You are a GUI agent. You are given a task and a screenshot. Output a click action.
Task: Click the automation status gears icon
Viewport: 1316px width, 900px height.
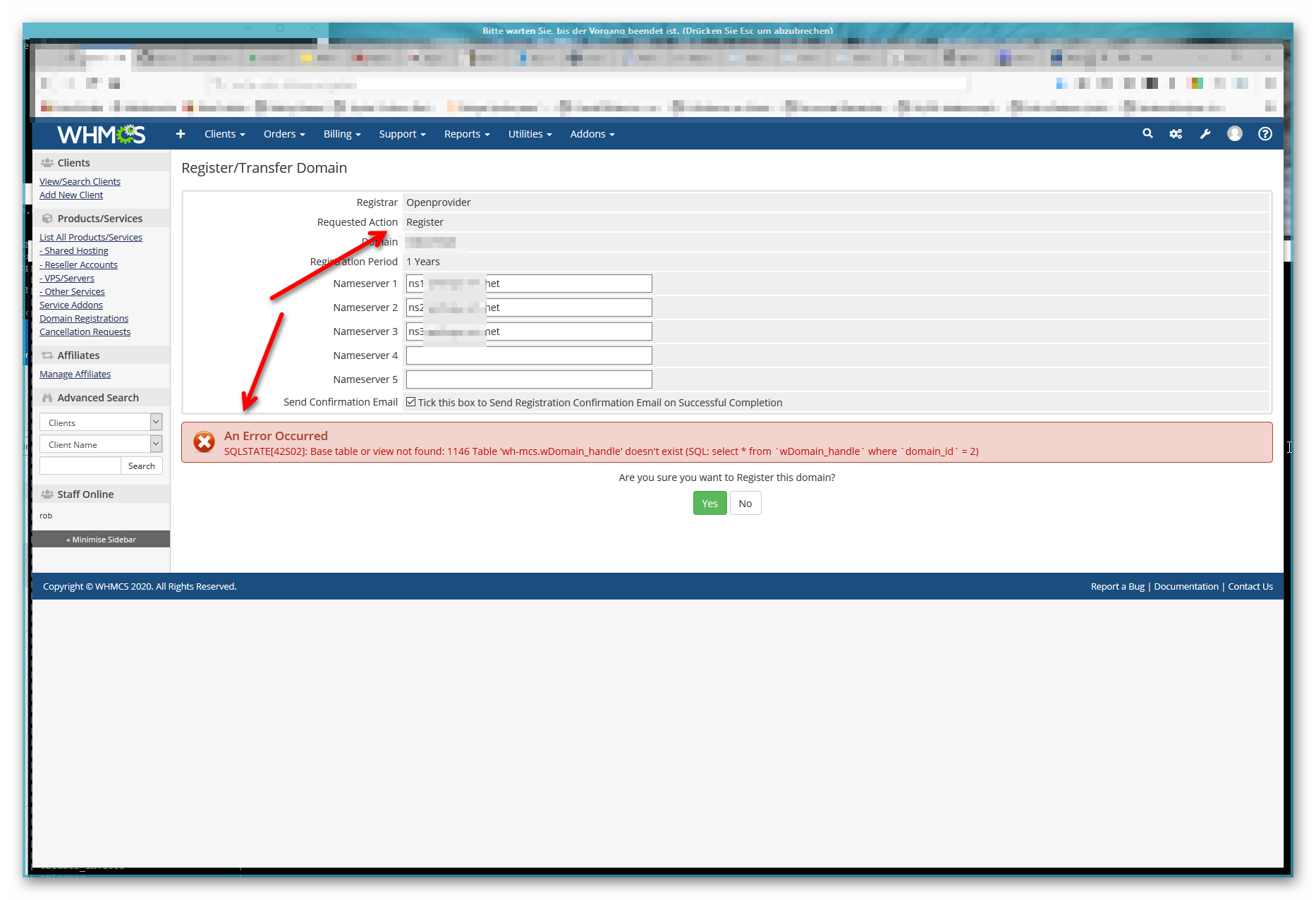[1176, 133]
